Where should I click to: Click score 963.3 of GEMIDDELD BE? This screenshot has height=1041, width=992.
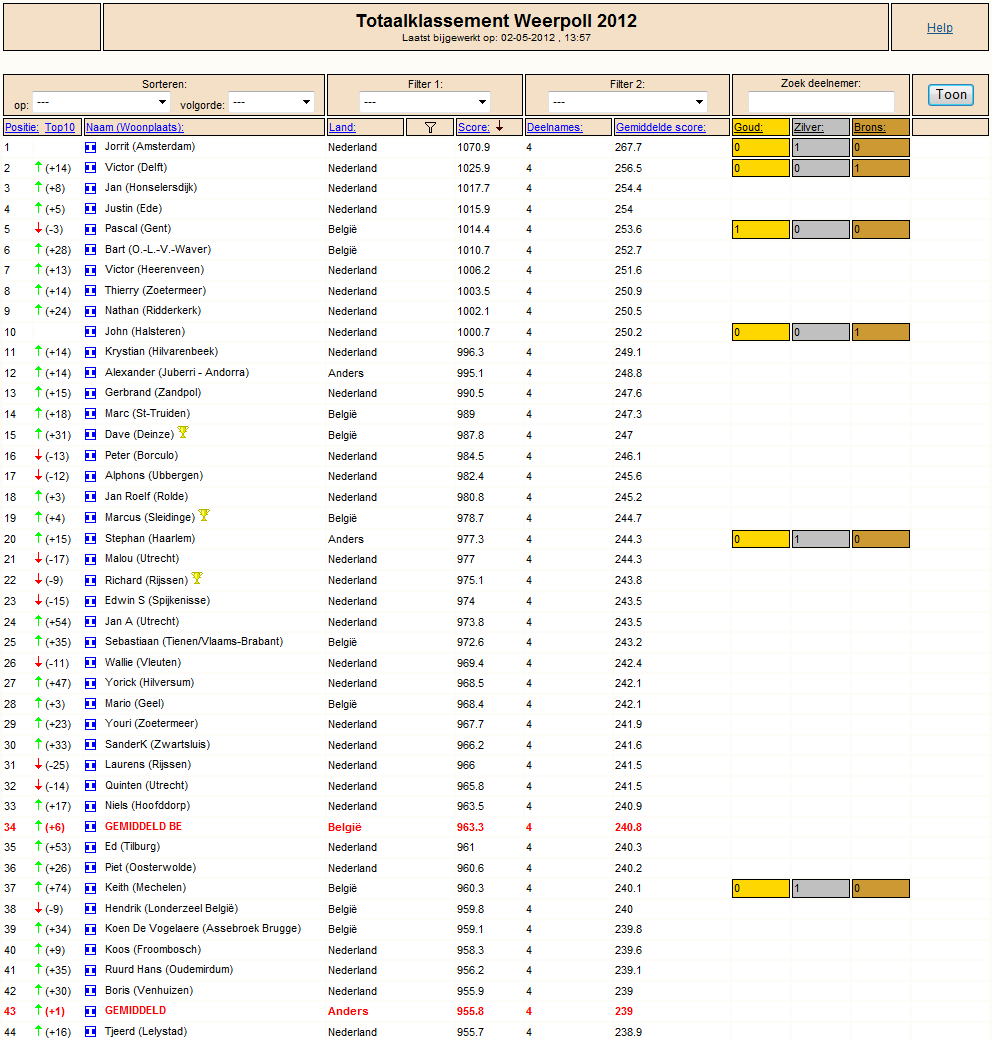coord(470,827)
